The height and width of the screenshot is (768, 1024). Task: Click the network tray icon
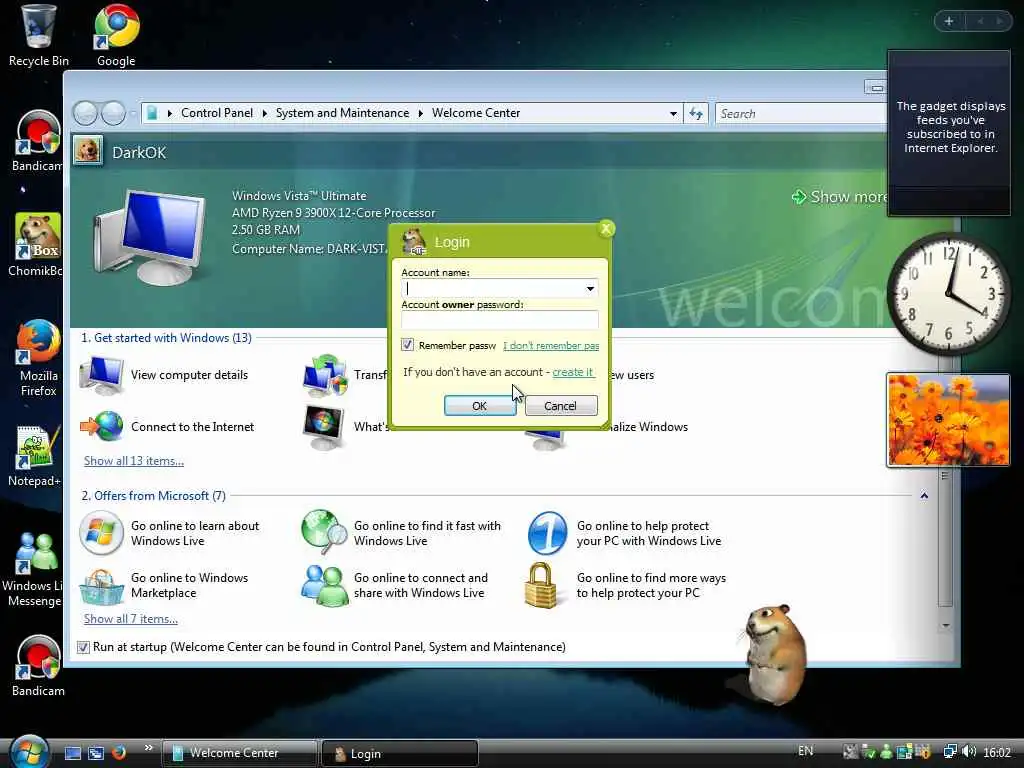pos(950,752)
